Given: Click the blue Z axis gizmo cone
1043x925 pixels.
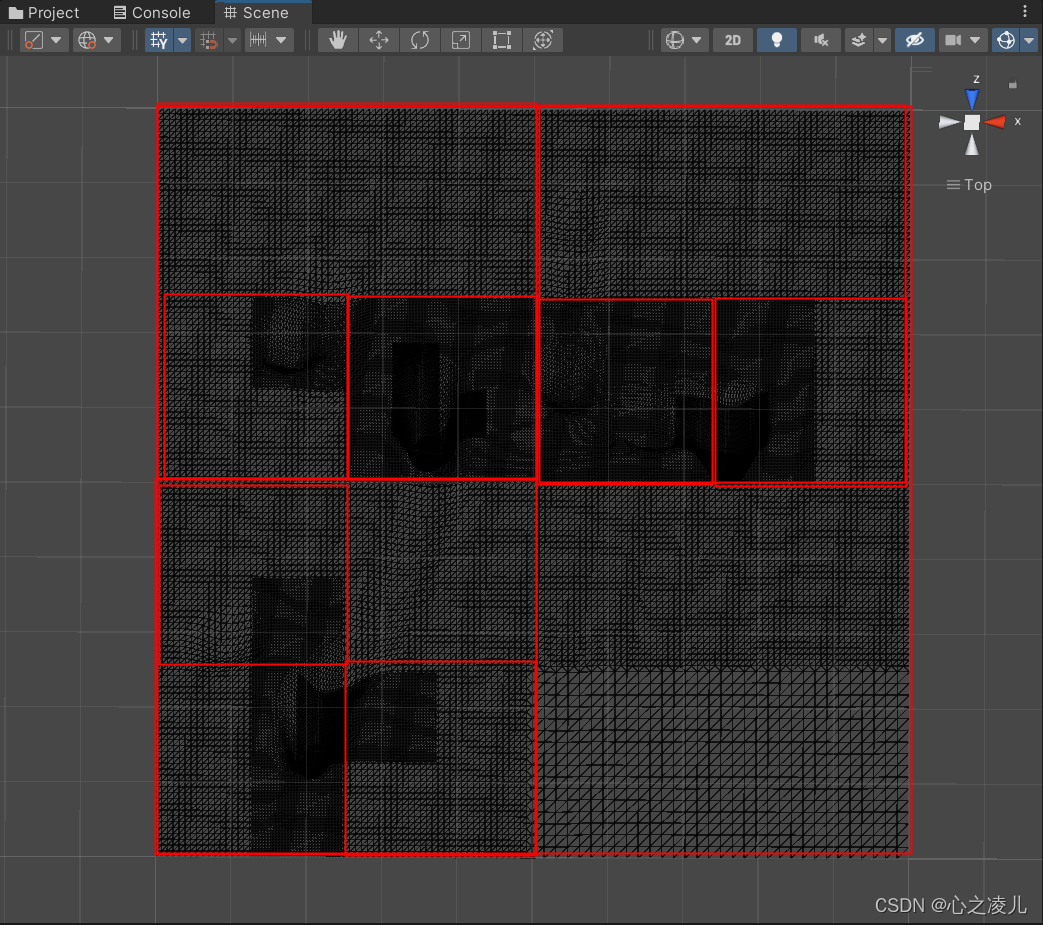Looking at the screenshot, I should tap(972, 100).
